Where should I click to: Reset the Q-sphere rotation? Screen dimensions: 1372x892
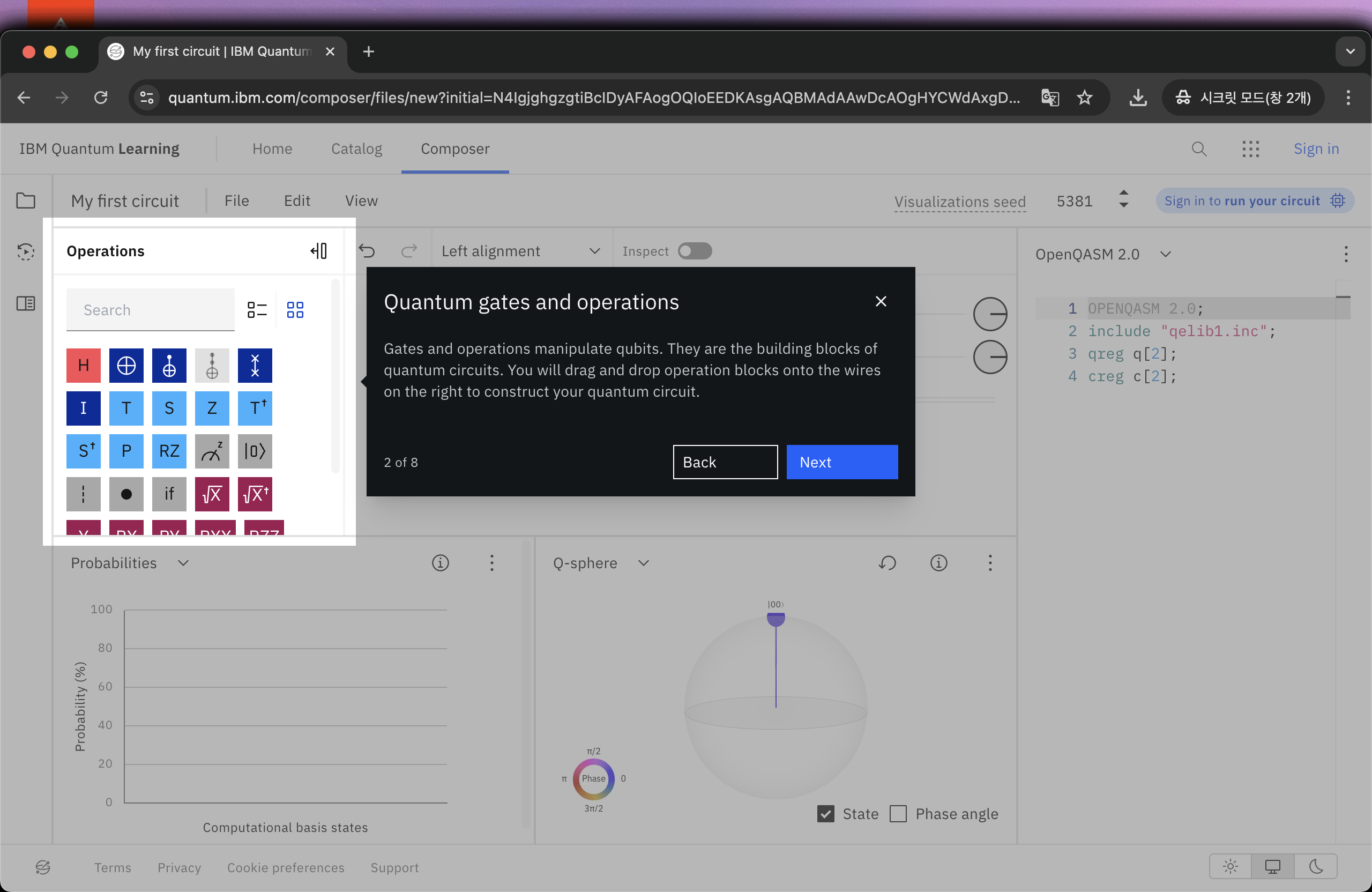click(x=888, y=563)
